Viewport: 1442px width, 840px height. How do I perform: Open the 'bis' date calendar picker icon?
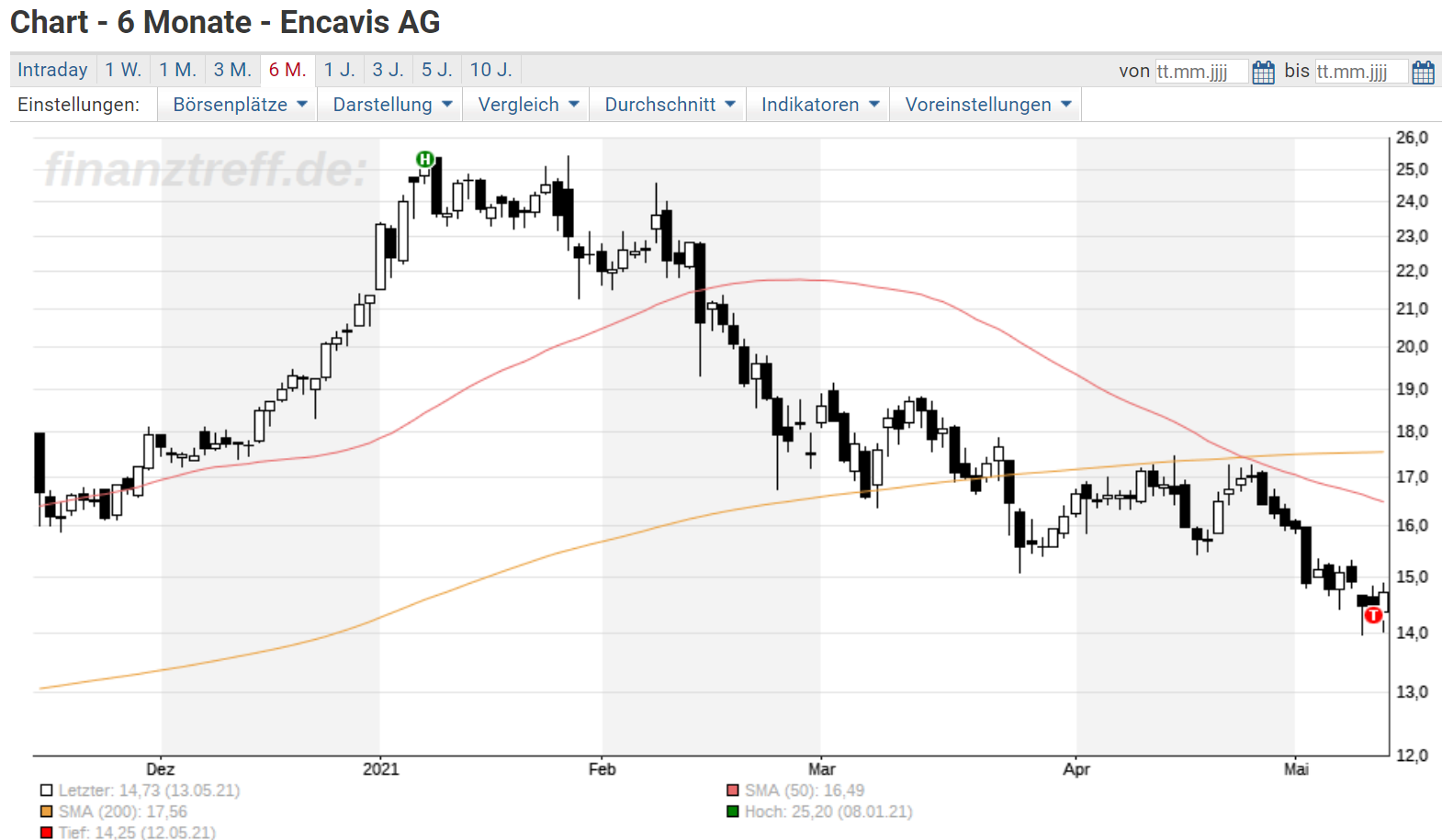point(1423,72)
